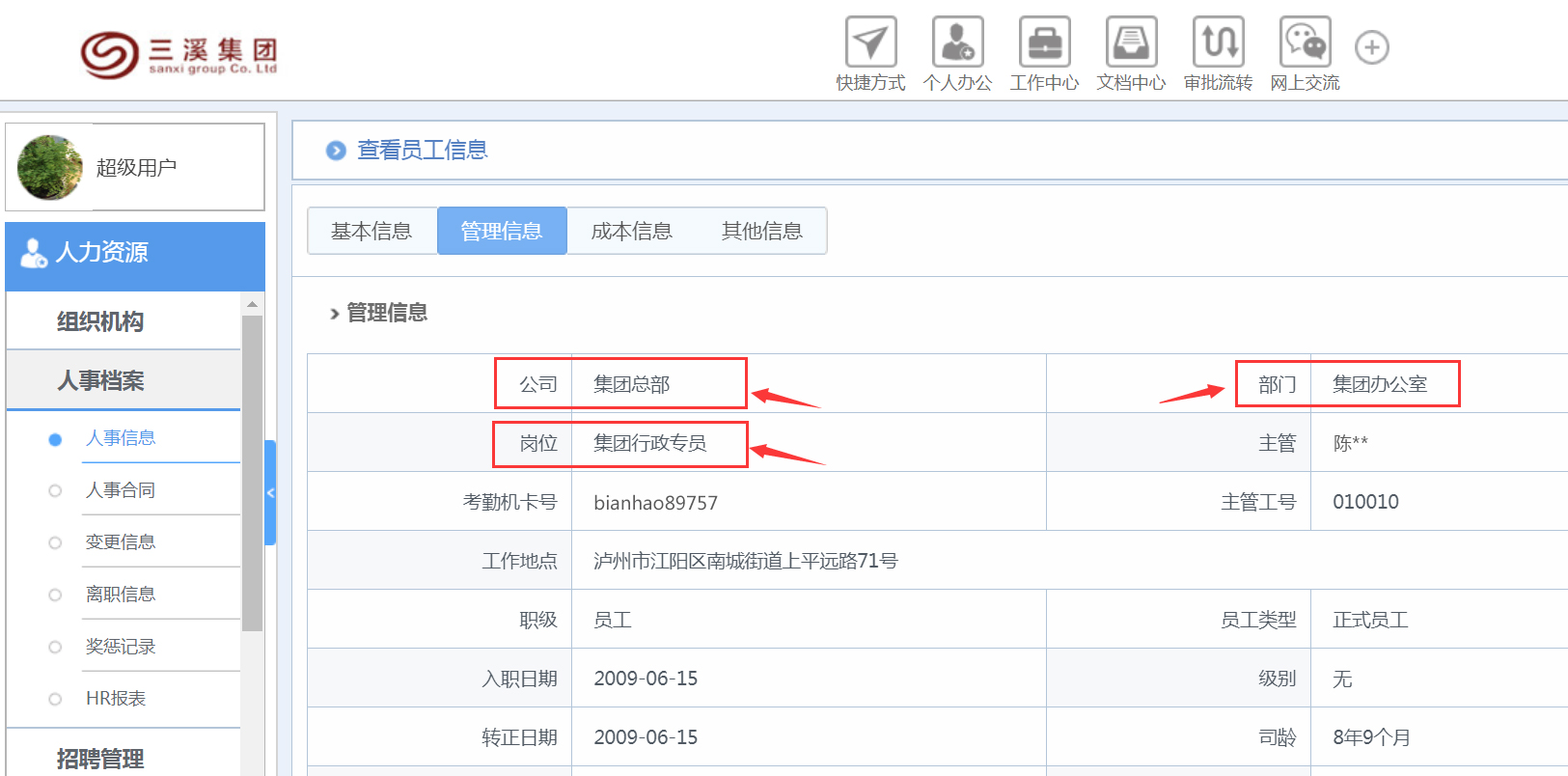1568x776 pixels.
Task: Click the 集团行政专员 position value
Action: (x=650, y=443)
